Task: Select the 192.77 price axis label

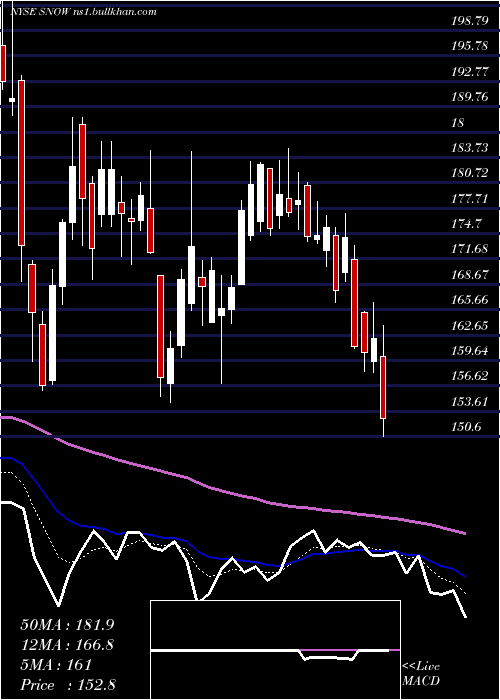Action: [470, 71]
